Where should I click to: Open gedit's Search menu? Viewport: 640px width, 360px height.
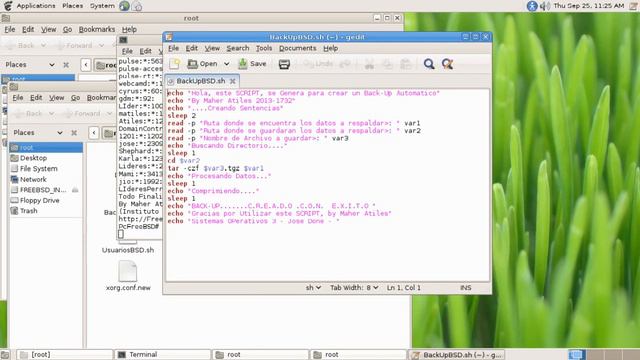click(238, 48)
